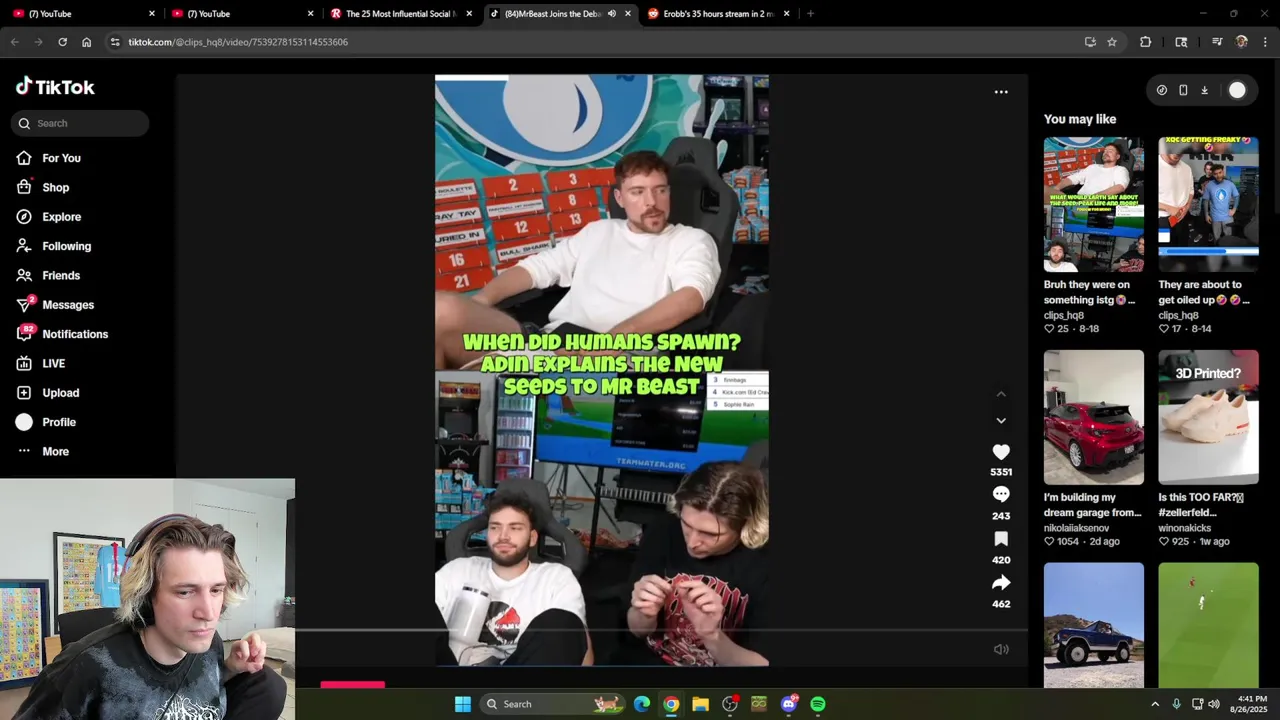
Task: Open the Chrome home page button
Action: pos(86,42)
